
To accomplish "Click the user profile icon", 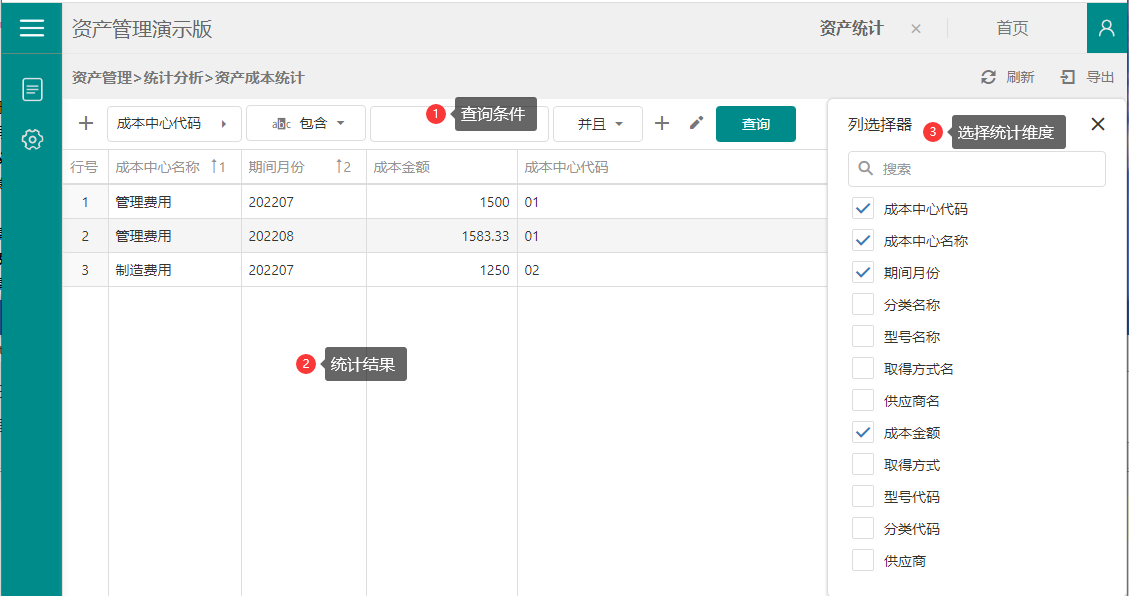I will click(x=1107, y=28).
